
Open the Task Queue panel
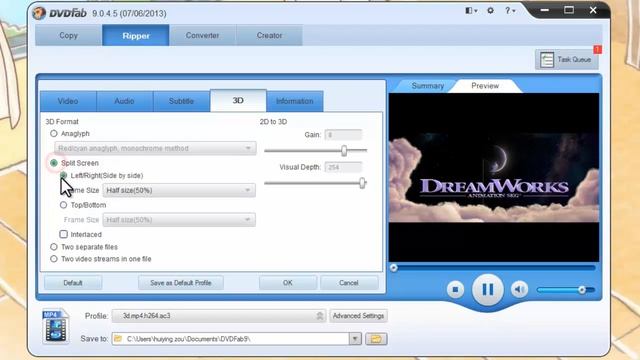point(567,60)
